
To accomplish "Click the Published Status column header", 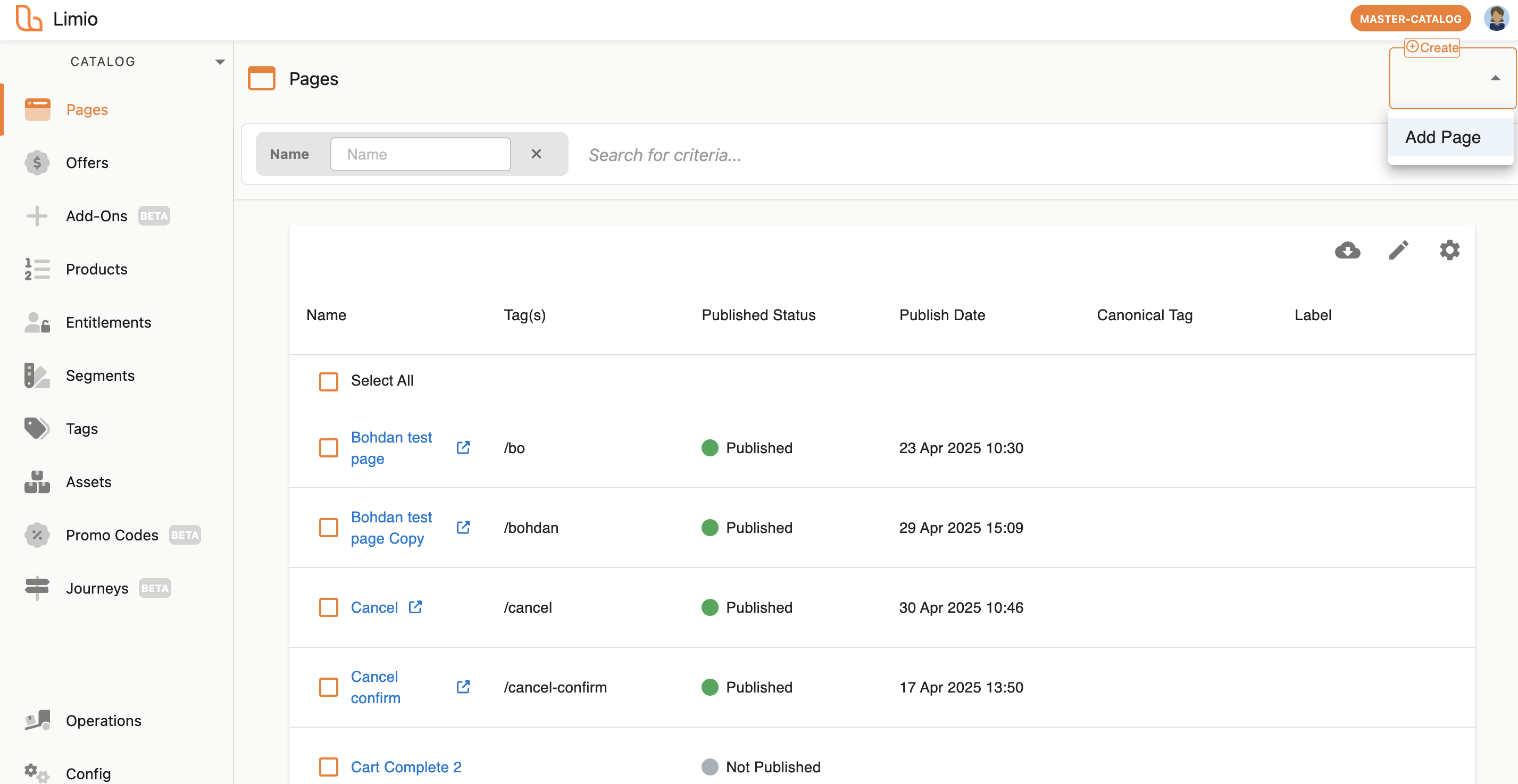I will (x=758, y=315).
